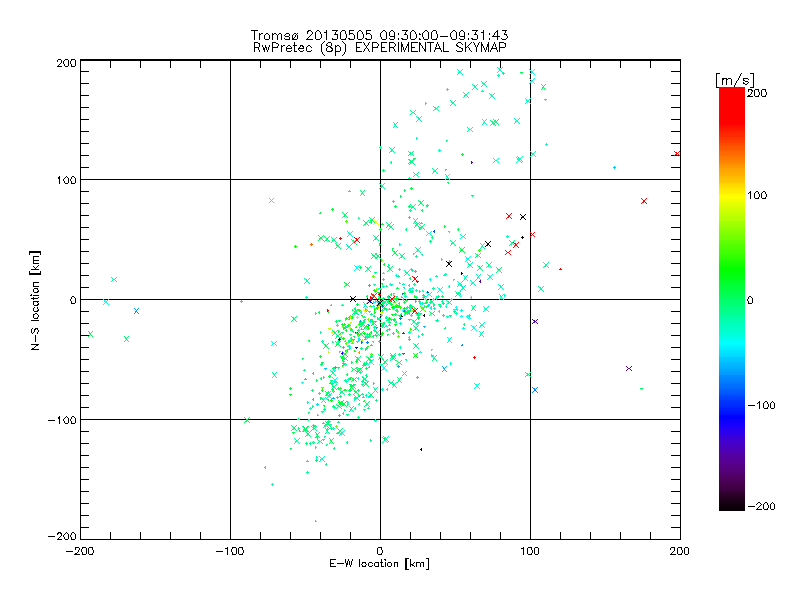This screenshot has width=800, height=600.
Task: Click the rainbow velocity colorbar
Action: (x=732, y=299)
